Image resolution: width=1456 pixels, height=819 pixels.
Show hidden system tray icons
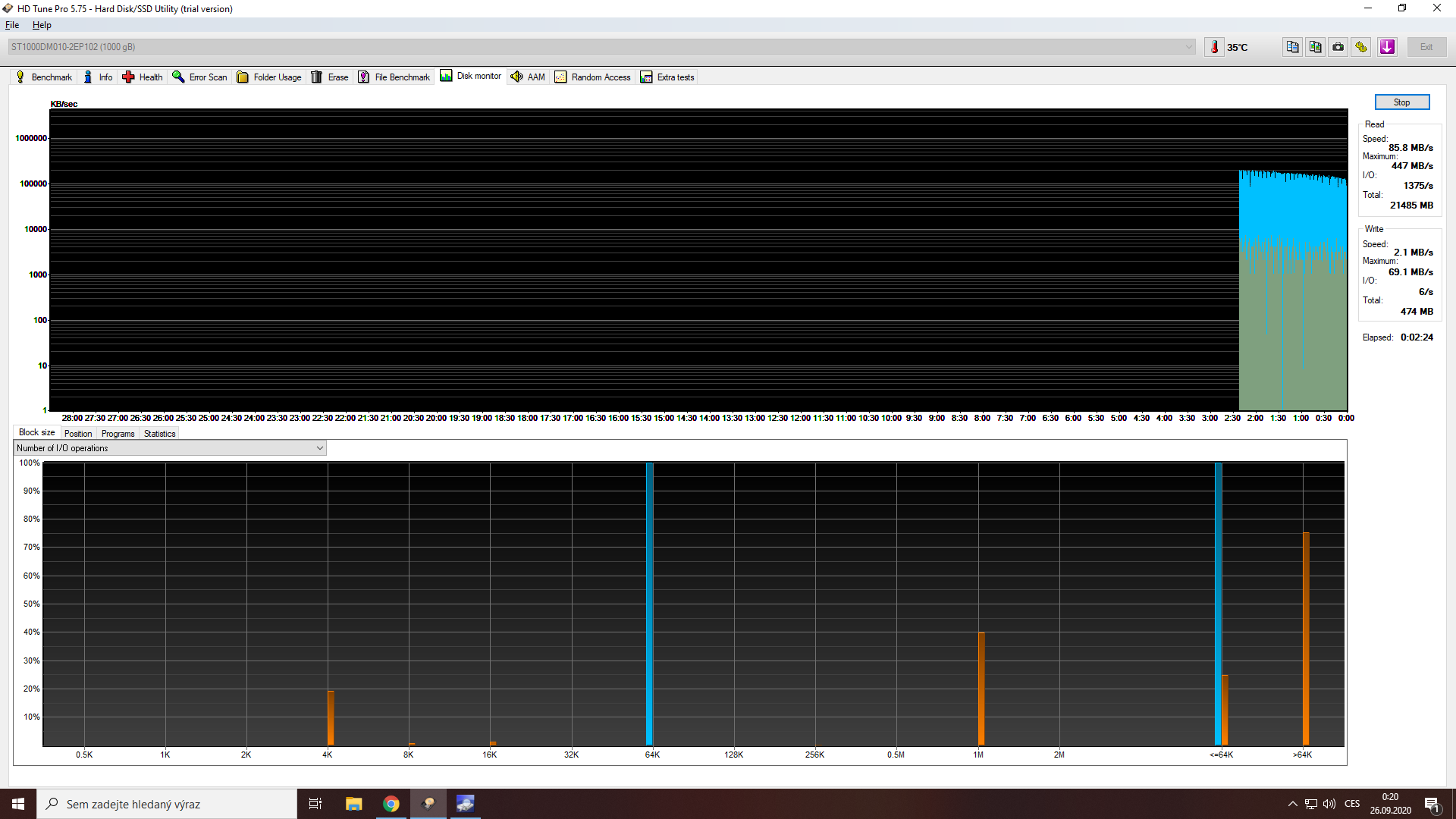1292,804
